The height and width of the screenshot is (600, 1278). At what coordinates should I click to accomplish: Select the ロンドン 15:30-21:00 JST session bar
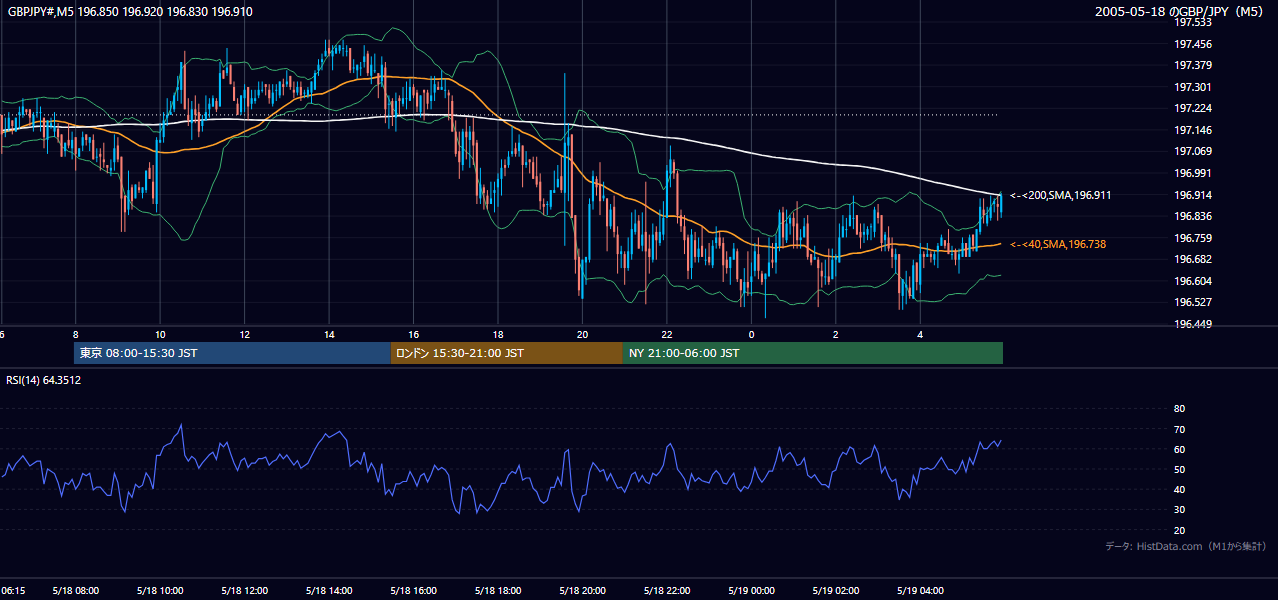[506, 353]
